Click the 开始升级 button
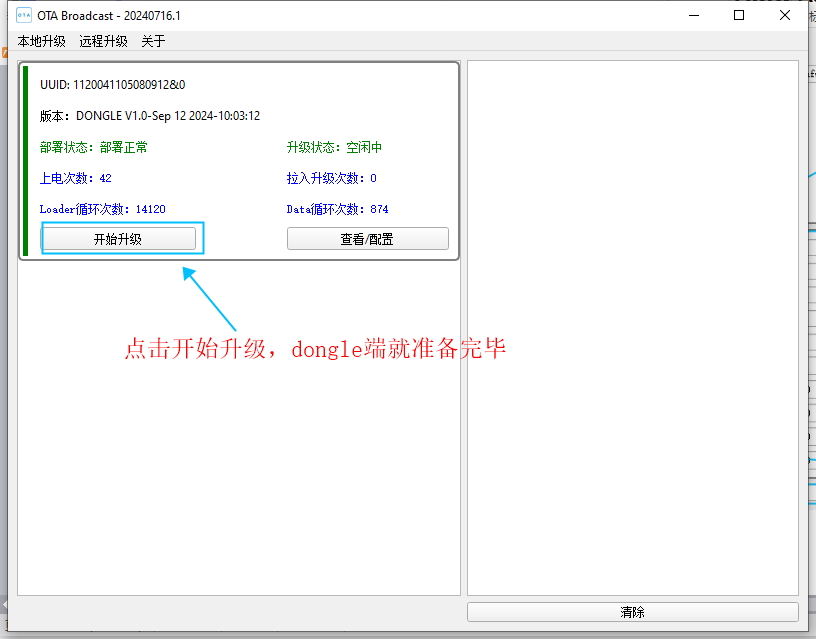The height and width of the screenshot is (639, 816). pos(119,239)
